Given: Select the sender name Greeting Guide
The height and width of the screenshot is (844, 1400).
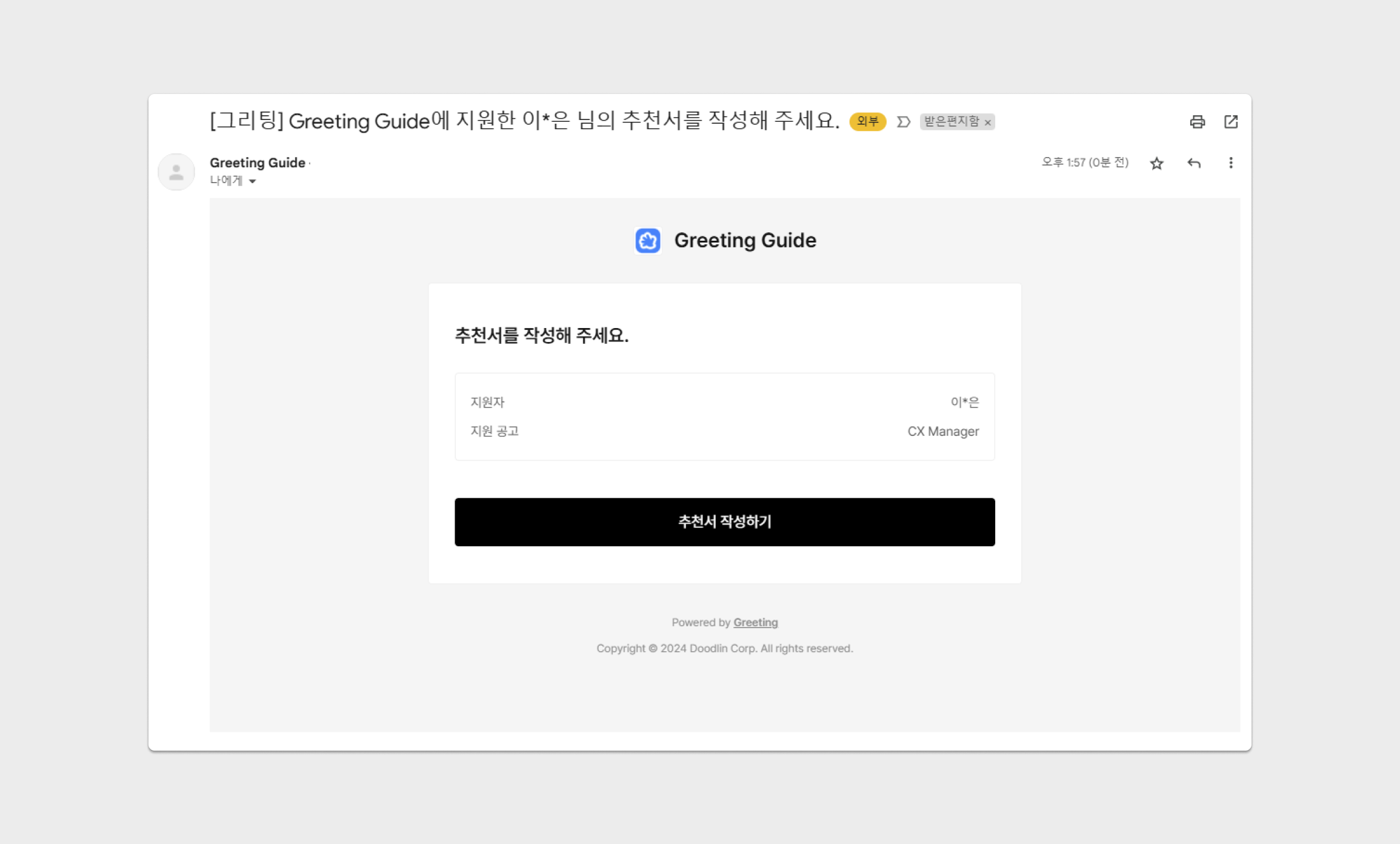Looking at the screenshot, I should [x=258, y=162].
